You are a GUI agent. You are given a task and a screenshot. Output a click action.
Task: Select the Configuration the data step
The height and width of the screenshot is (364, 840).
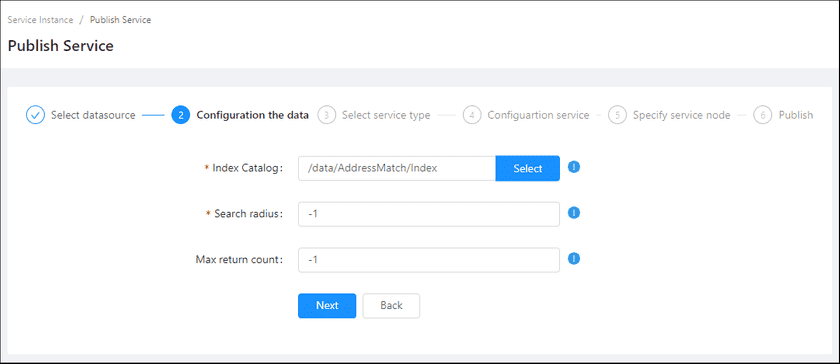[x=252, y=115]
